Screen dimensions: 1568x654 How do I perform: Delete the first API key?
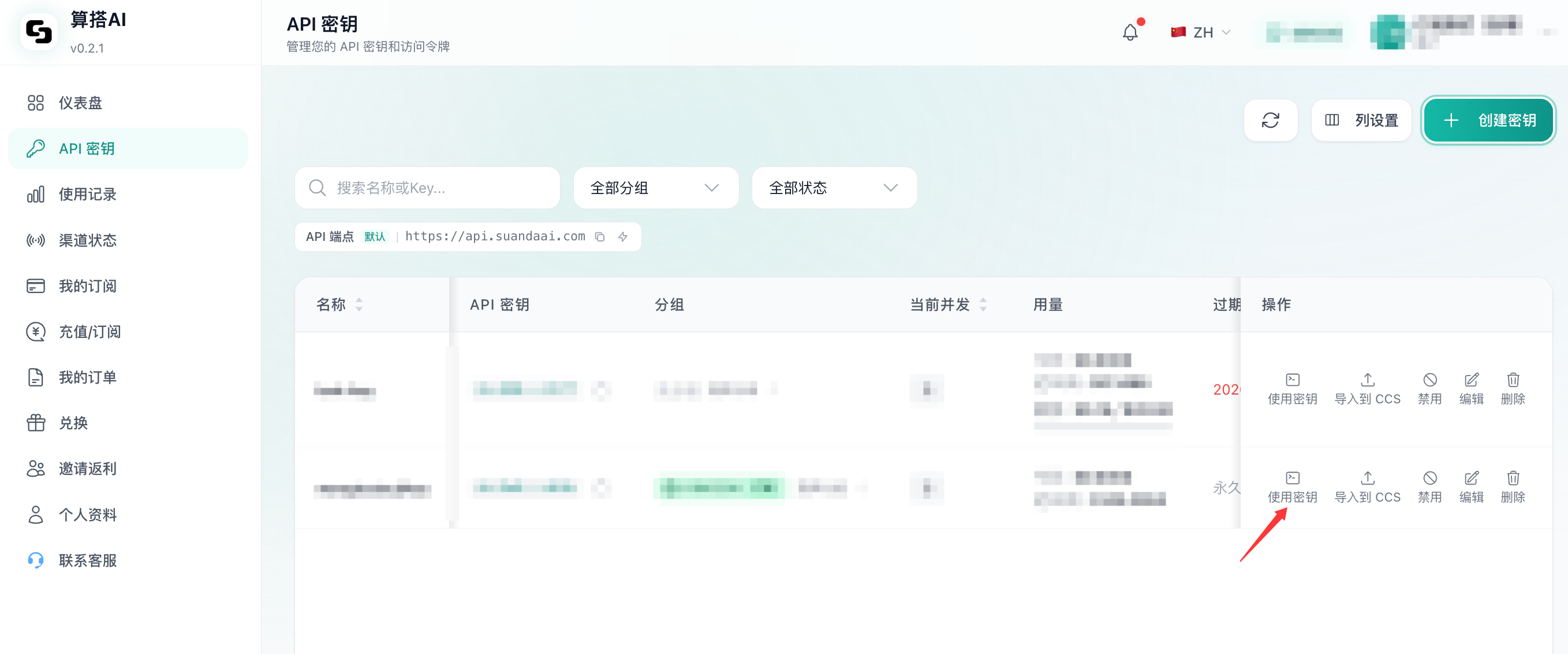[x=1513, y=389]
